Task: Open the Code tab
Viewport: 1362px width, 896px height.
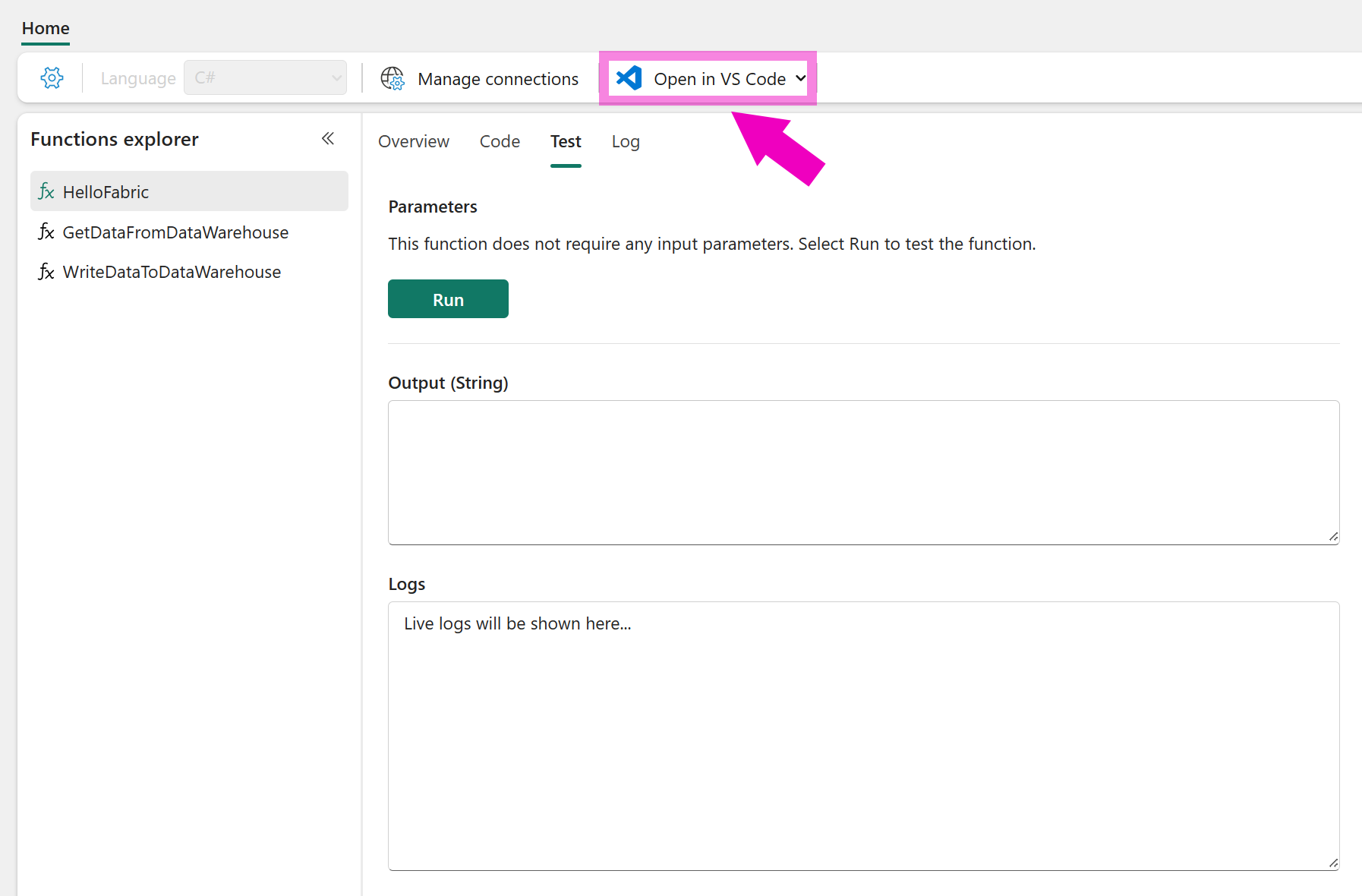Action: click(x=500, y=141)
